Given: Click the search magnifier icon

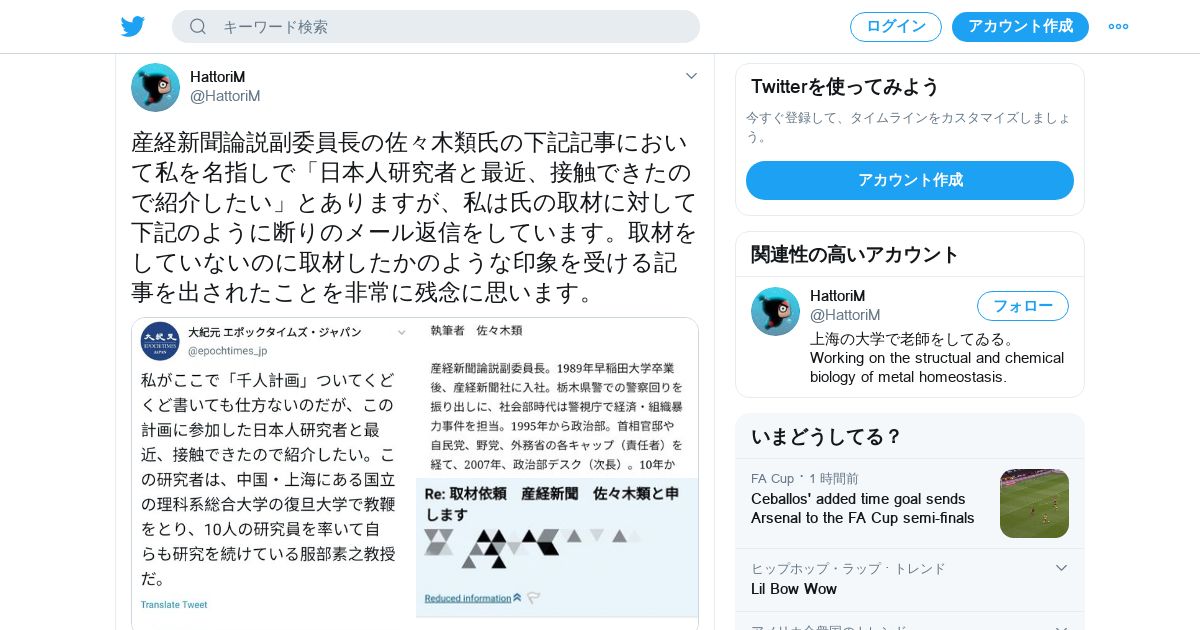Looking at the screenshot, I should point(198,26).
